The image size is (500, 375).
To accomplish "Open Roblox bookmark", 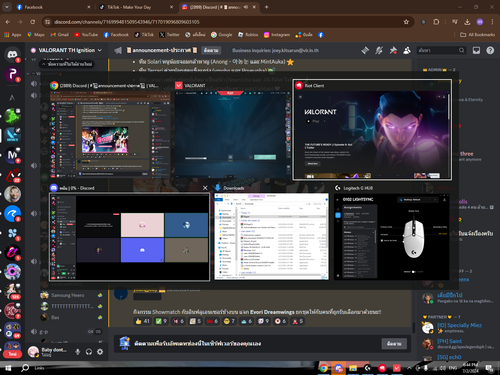I will tap(248, 35).
